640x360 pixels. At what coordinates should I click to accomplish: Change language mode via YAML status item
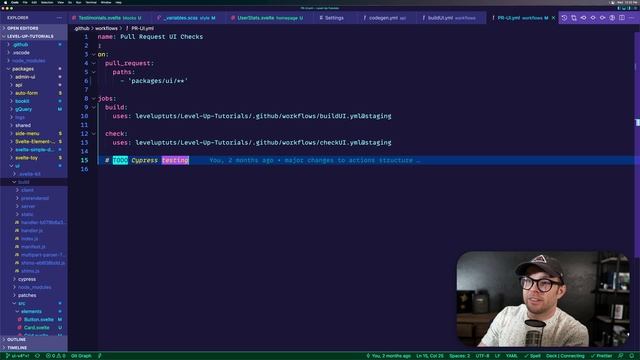pos(511,356)
